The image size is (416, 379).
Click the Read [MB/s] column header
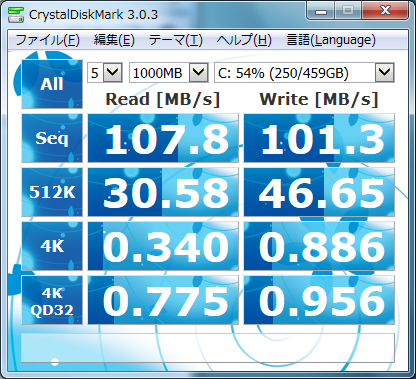click(163, 100)
